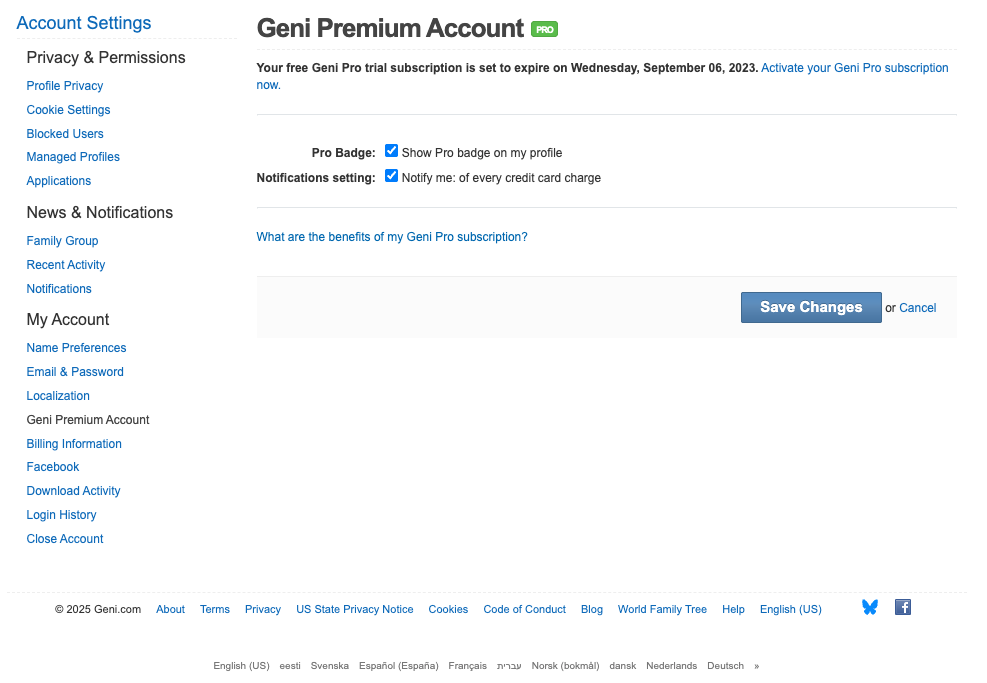Switch language to Deutsch
987x683 pixels.
[725, 666]
